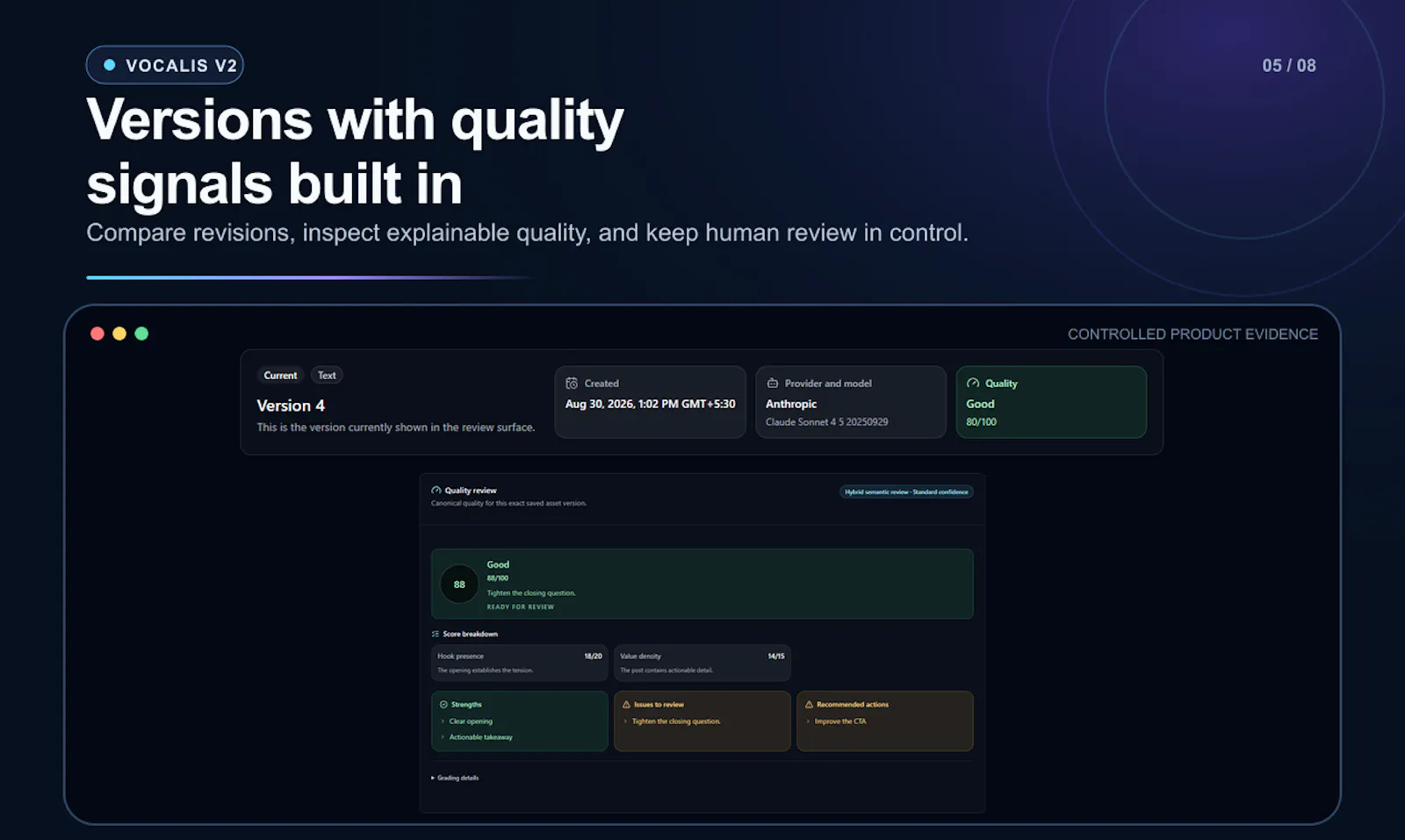Click the Score breakdown heading text
This screenshot has height=840, width=1405.
click(470, 634)
